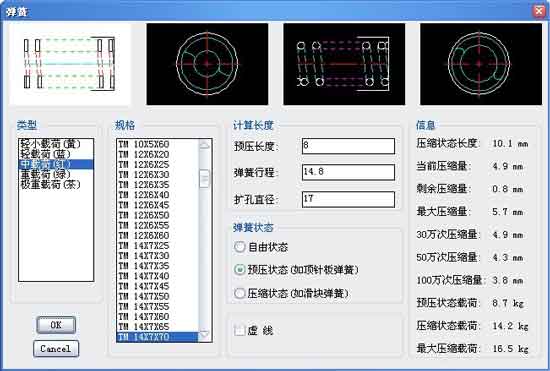Select spec TM 14X7X55
550x371 pixels.
tap(157, 307)
